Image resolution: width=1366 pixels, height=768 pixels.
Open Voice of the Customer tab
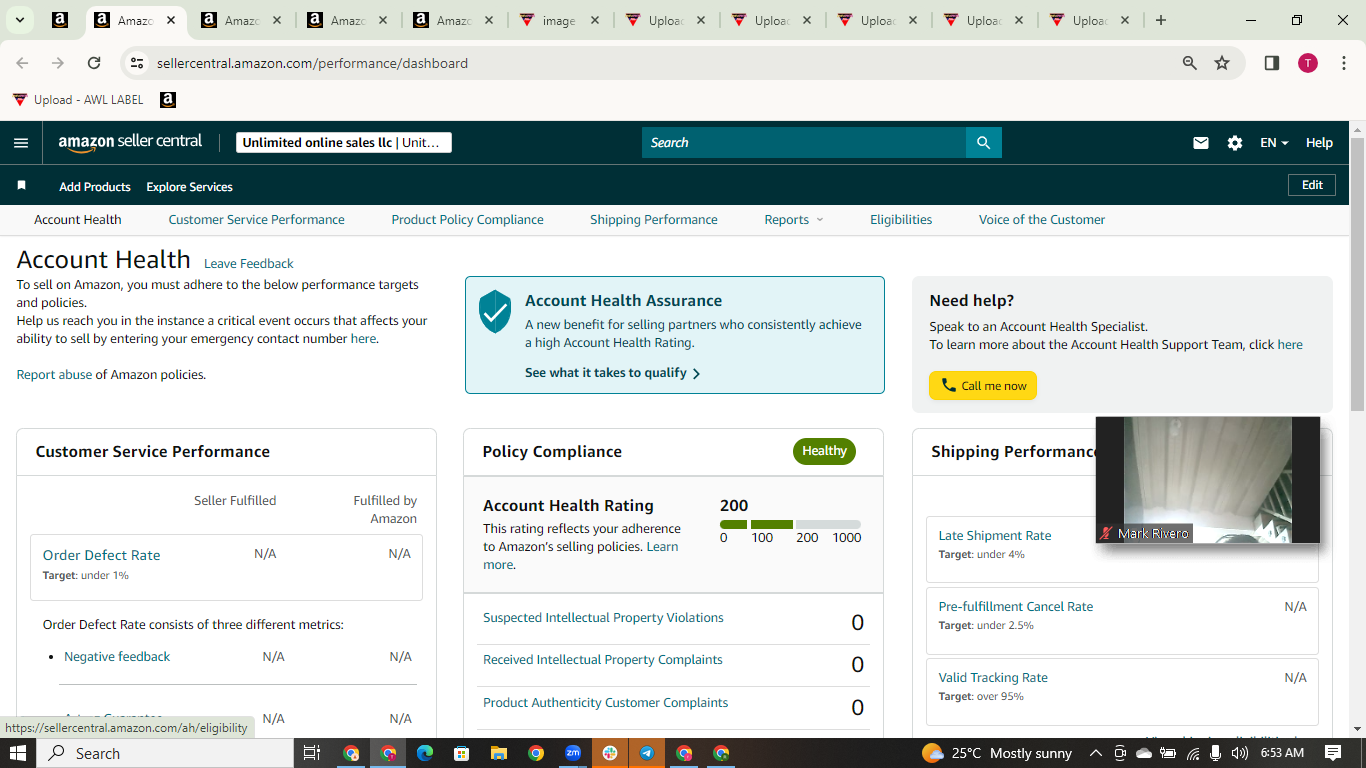coord(1042,220)
